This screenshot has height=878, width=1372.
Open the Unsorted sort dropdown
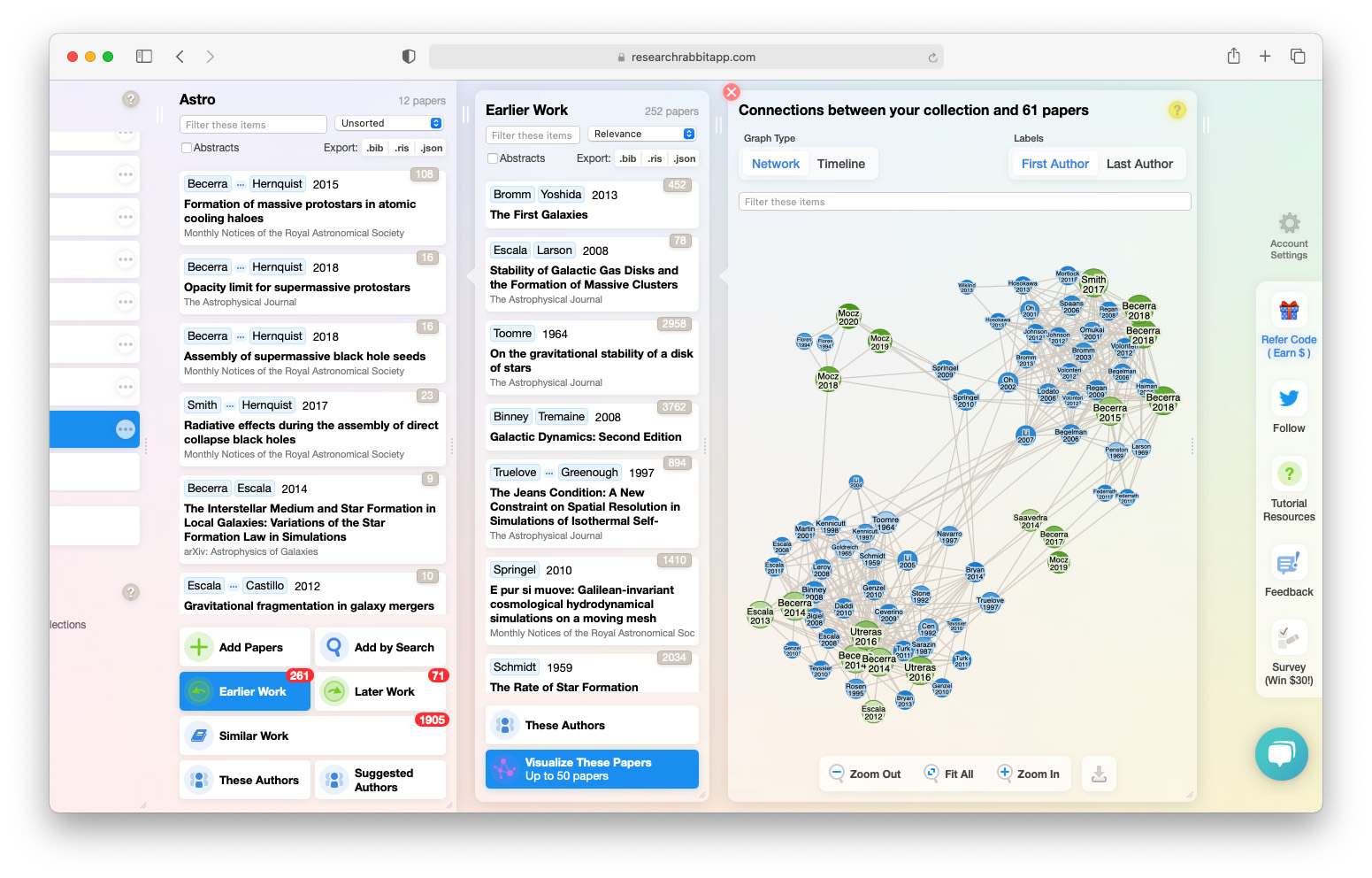(388, 123)
